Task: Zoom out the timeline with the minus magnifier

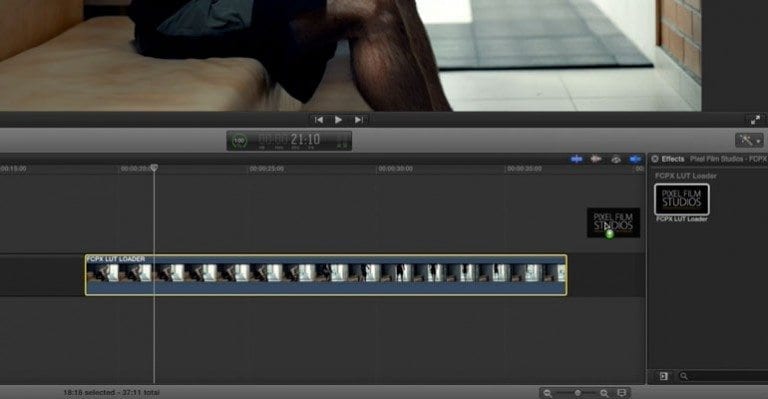Action: [548, 393]
